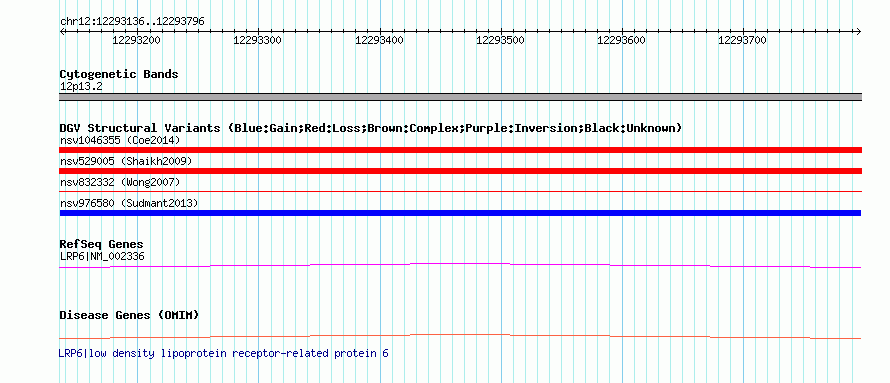
Task: Click the DGV Structural Variants track title
Action: click(x=371, y=128)
